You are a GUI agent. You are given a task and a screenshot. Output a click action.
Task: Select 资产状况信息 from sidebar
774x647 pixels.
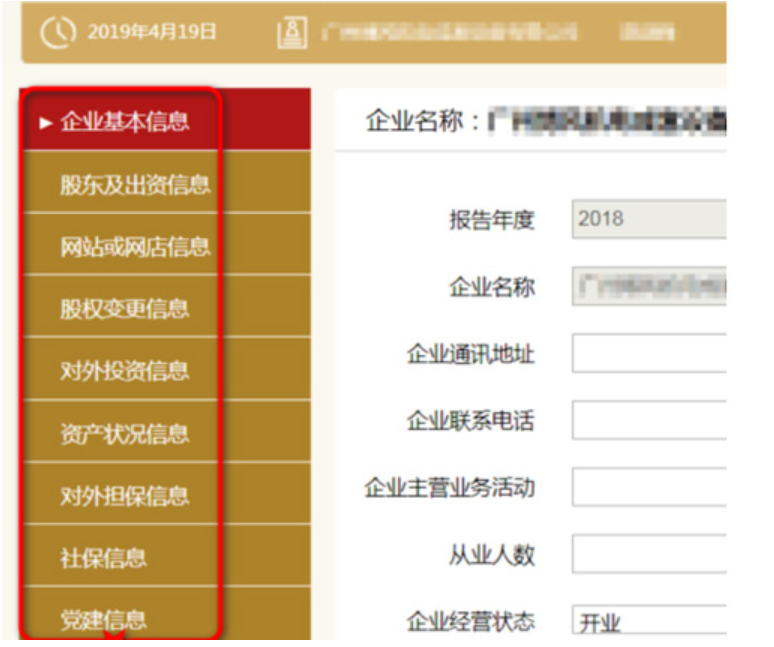(124, 433)
